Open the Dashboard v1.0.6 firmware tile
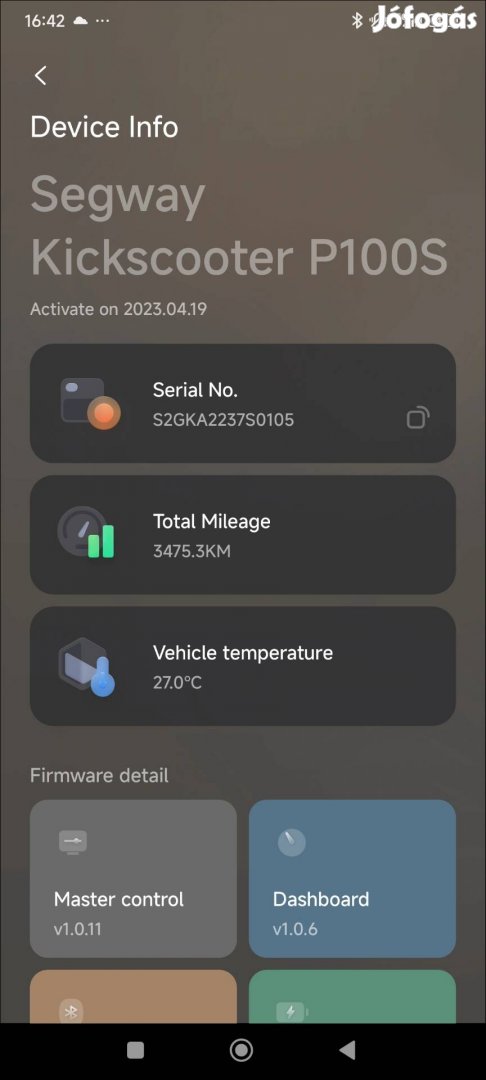 click(x=352, y=878)
